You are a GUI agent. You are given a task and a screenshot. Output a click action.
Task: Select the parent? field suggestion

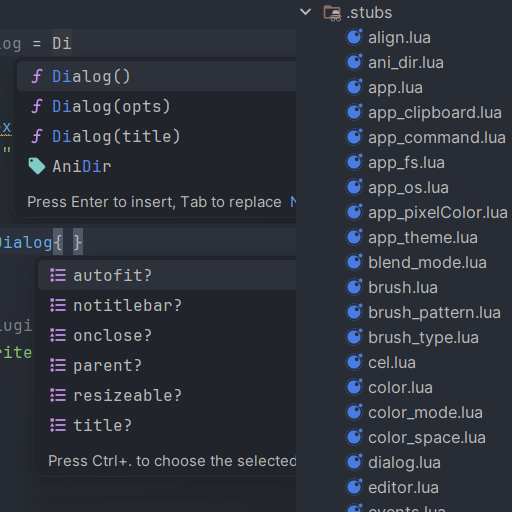click(167, 365)
